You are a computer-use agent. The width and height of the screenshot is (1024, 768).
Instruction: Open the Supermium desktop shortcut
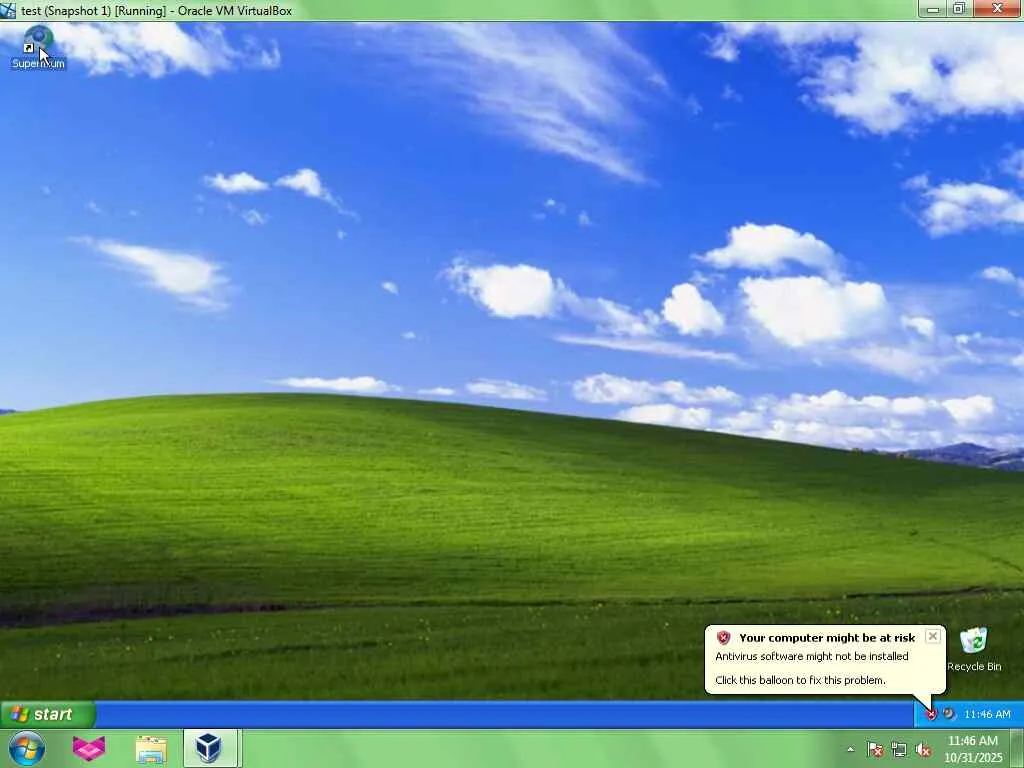pos(38,47)
